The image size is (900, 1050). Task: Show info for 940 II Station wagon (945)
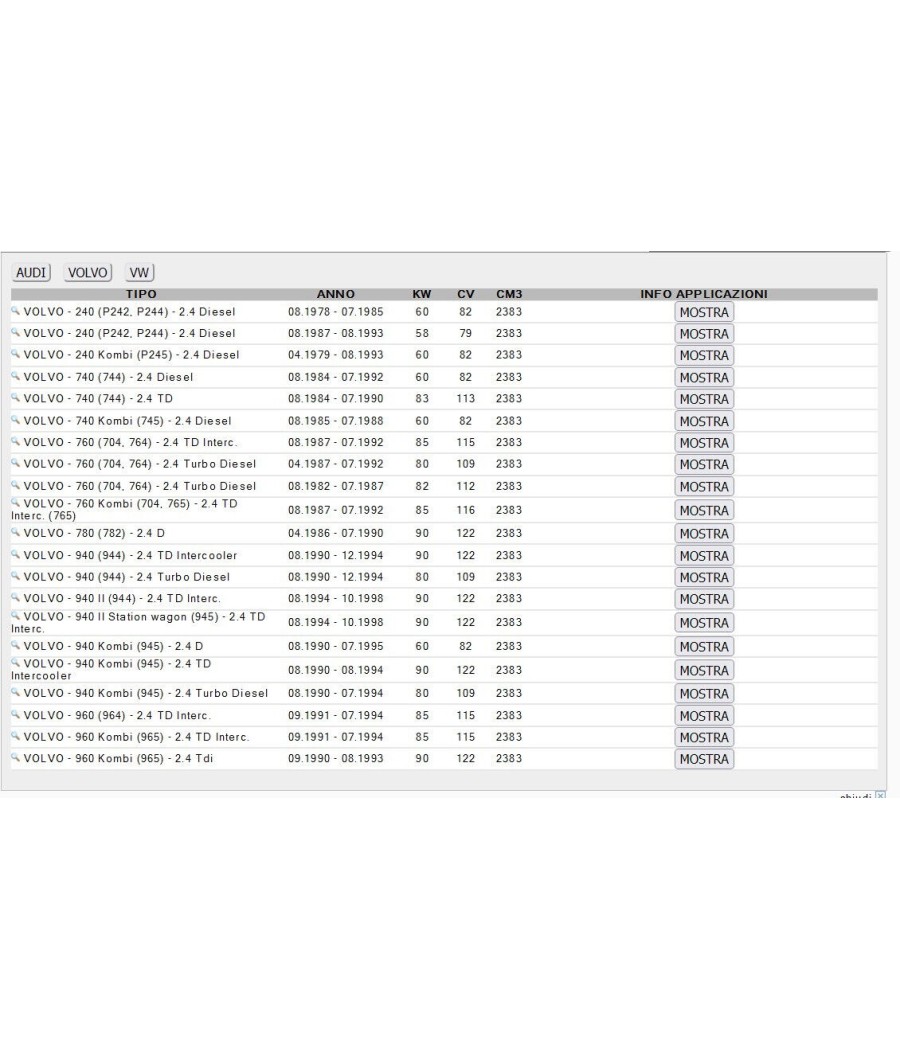pos(704,623)
